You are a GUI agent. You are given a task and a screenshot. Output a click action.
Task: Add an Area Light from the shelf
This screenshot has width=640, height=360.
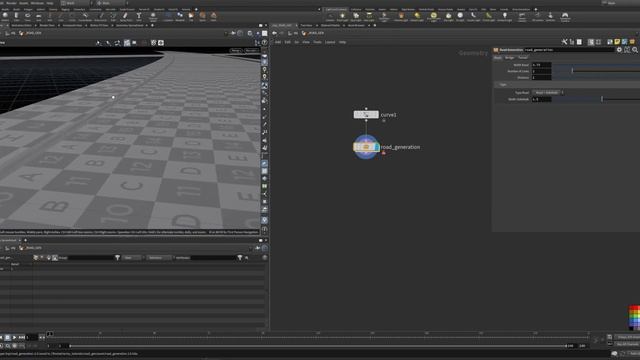pyautogui.click(x=369, y=16)
